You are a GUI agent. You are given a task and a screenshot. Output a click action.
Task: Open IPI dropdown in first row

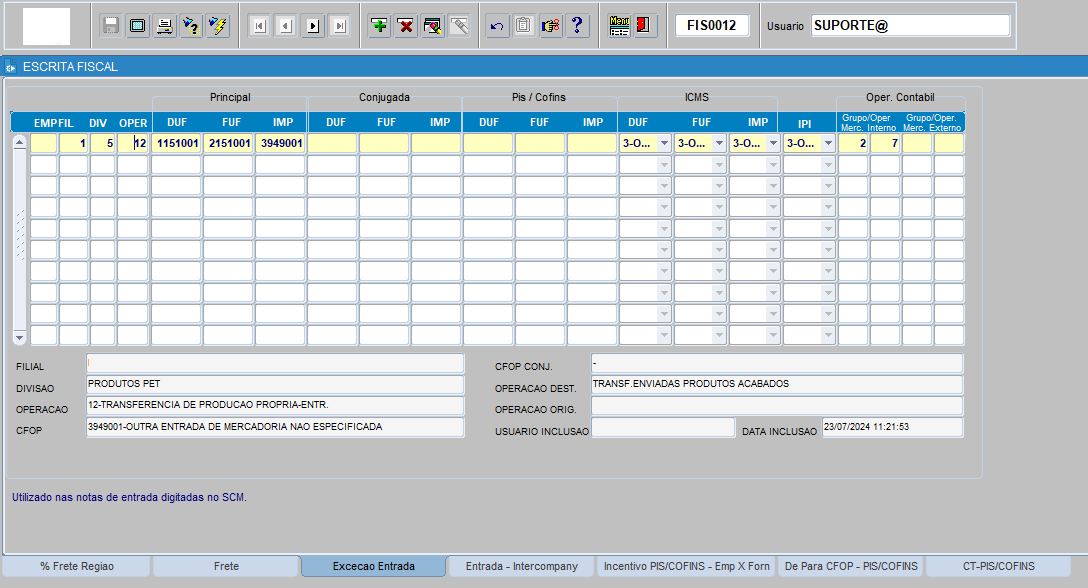pos(827,143)
